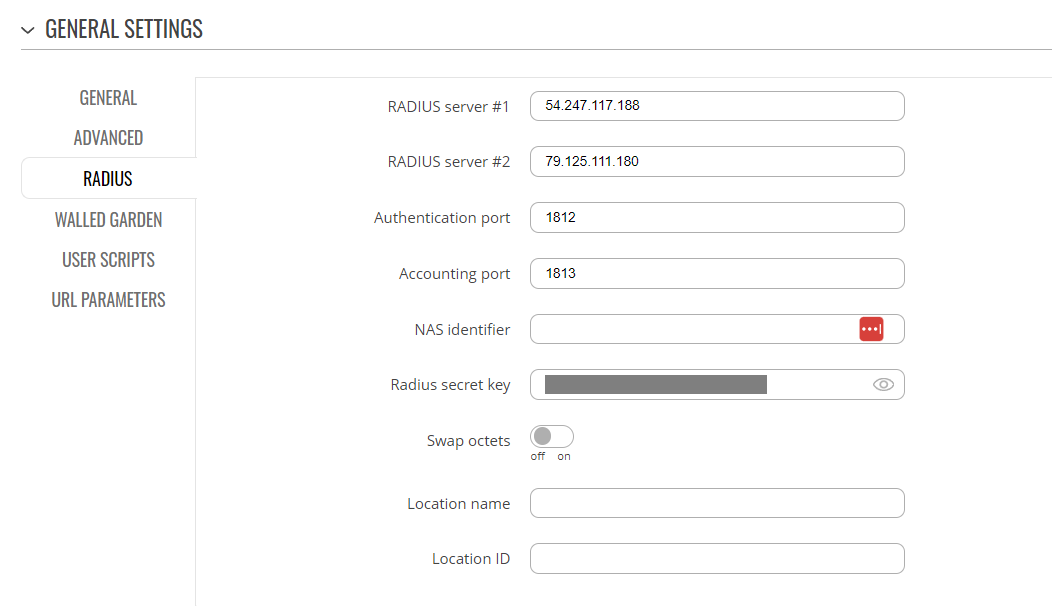Click the Authentication port field
1052x606 pixels.
pos(716,217)
